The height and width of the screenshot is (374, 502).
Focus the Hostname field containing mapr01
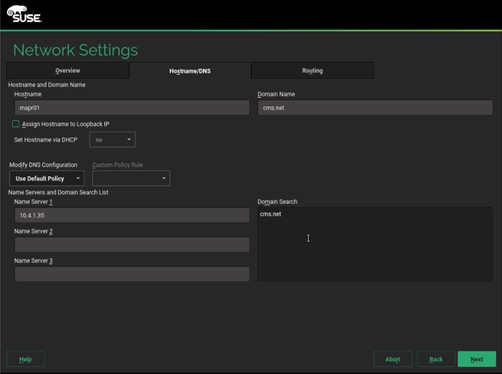click(x=132, y=108)
